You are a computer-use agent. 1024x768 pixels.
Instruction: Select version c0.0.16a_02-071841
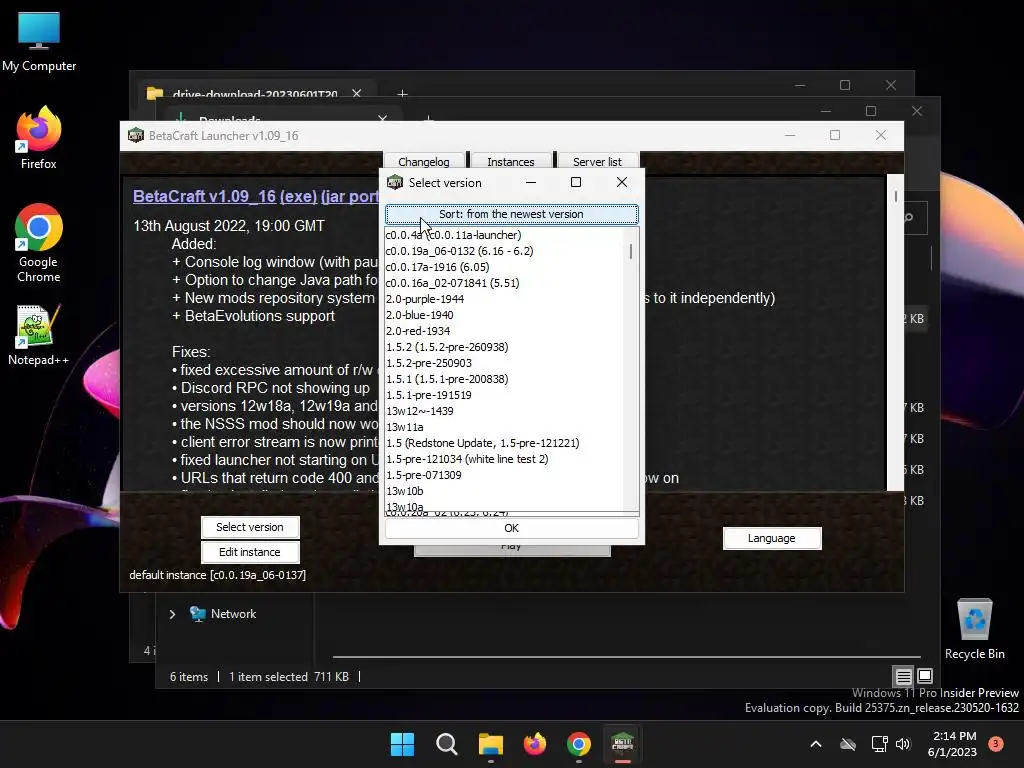tap(504, 283)
